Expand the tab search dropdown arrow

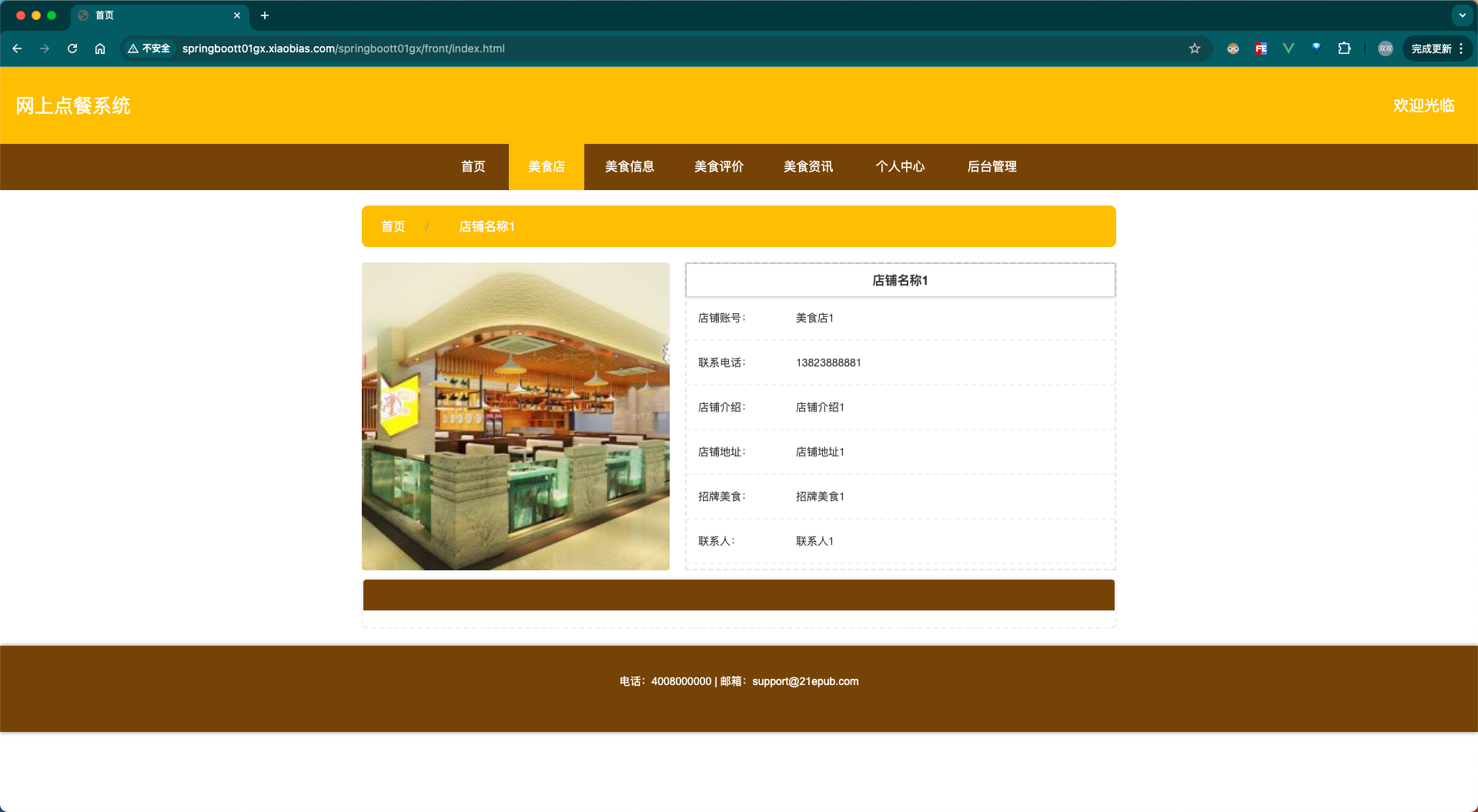[x=1462, y=15]
